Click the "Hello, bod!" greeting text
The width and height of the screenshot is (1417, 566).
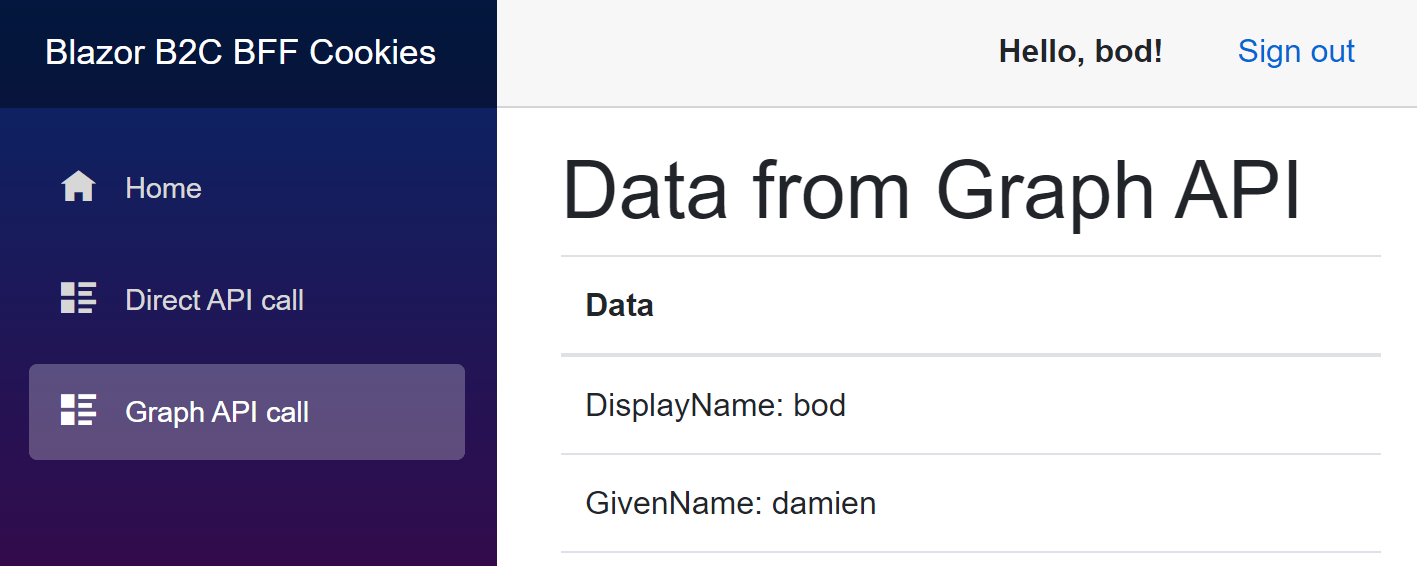[x=1080, y=52]
